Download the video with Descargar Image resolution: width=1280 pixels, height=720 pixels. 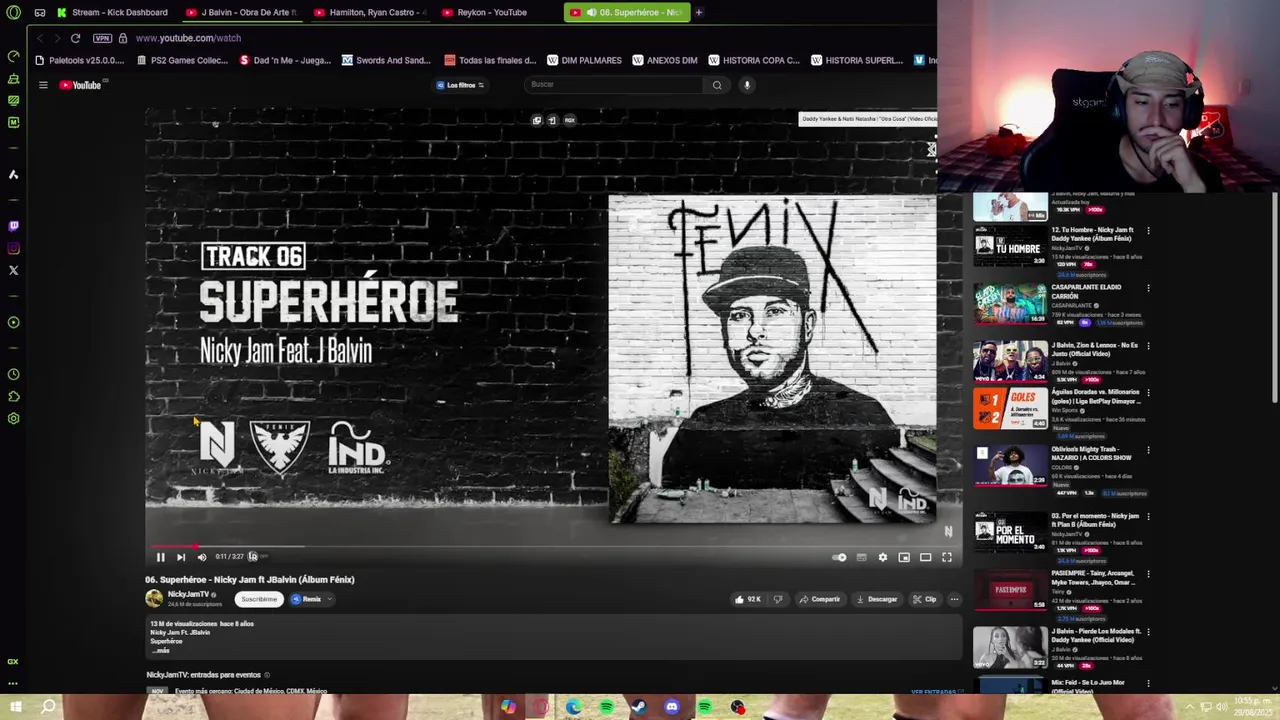[x=877, y=599]
